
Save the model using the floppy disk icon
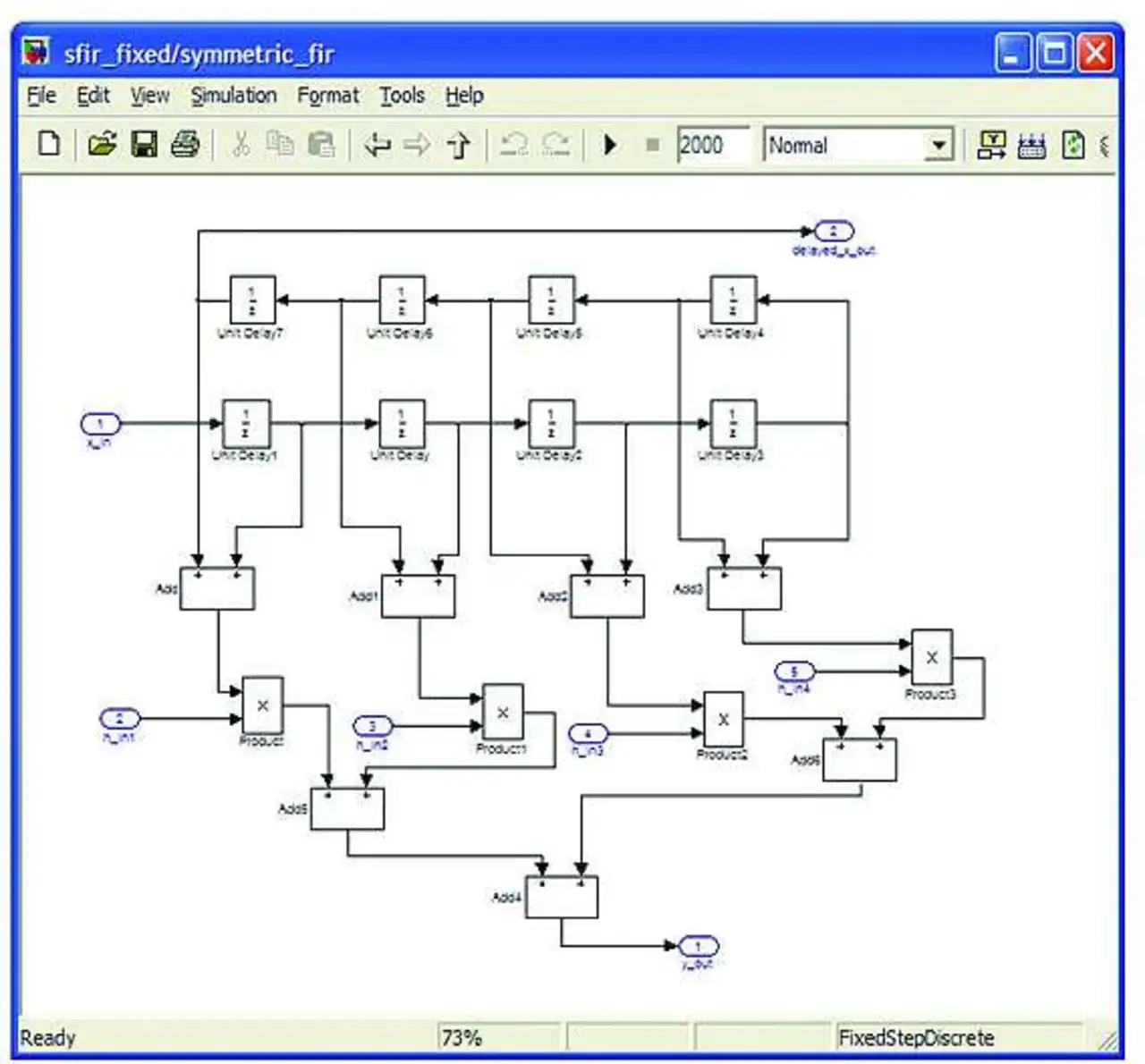[x=144, y=144]
